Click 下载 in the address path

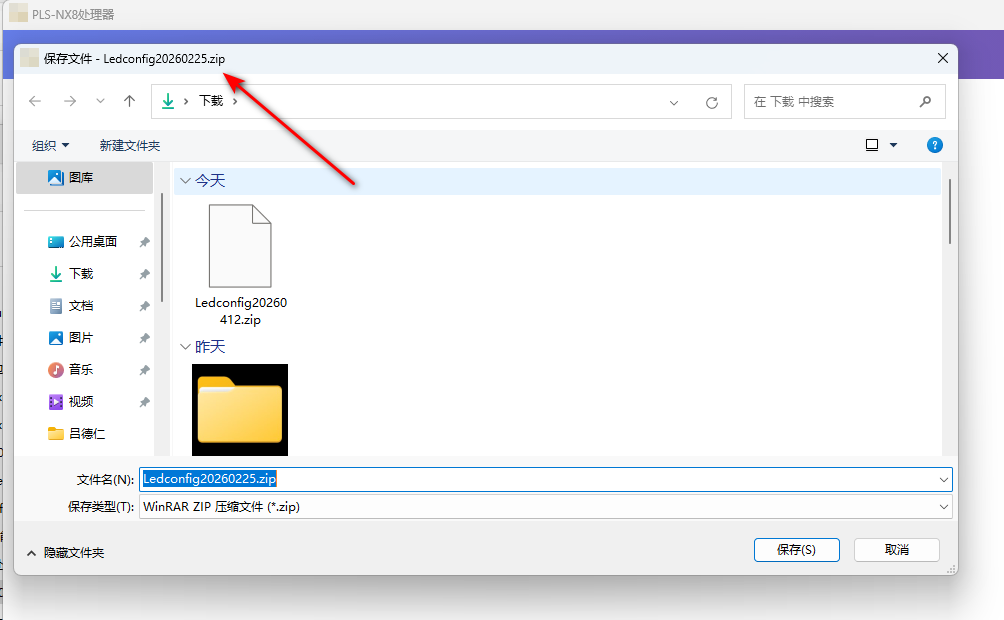(x=211, y=101)
